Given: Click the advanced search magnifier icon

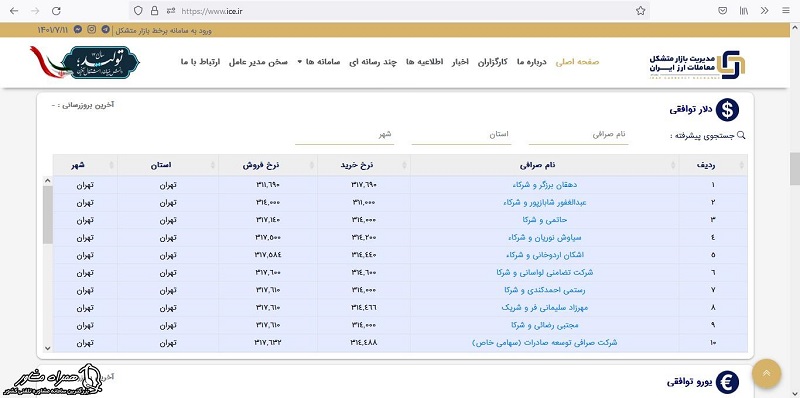Looking at the screenshot, I should tap(741, 136).
